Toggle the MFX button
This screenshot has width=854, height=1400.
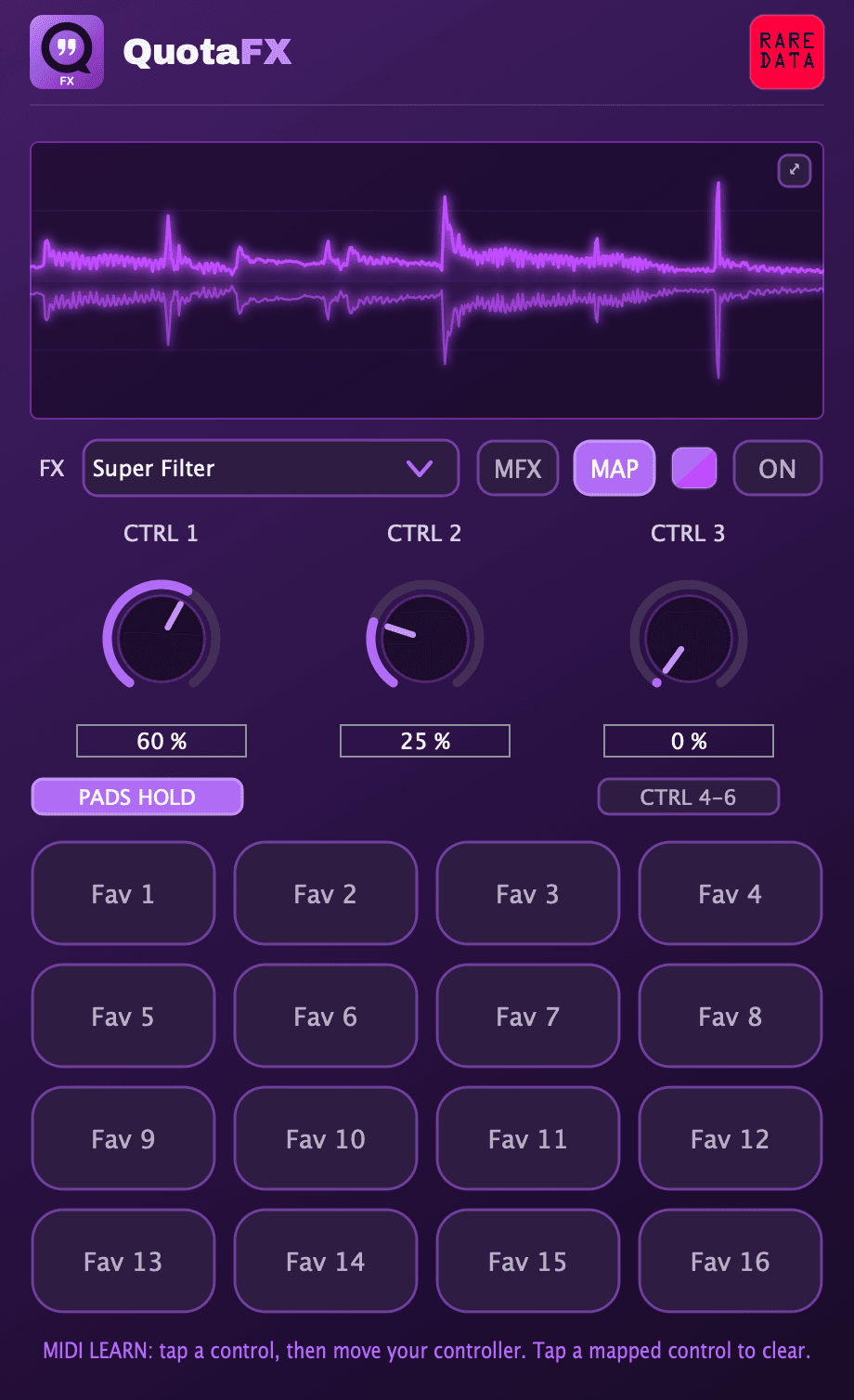coord(518,468)
